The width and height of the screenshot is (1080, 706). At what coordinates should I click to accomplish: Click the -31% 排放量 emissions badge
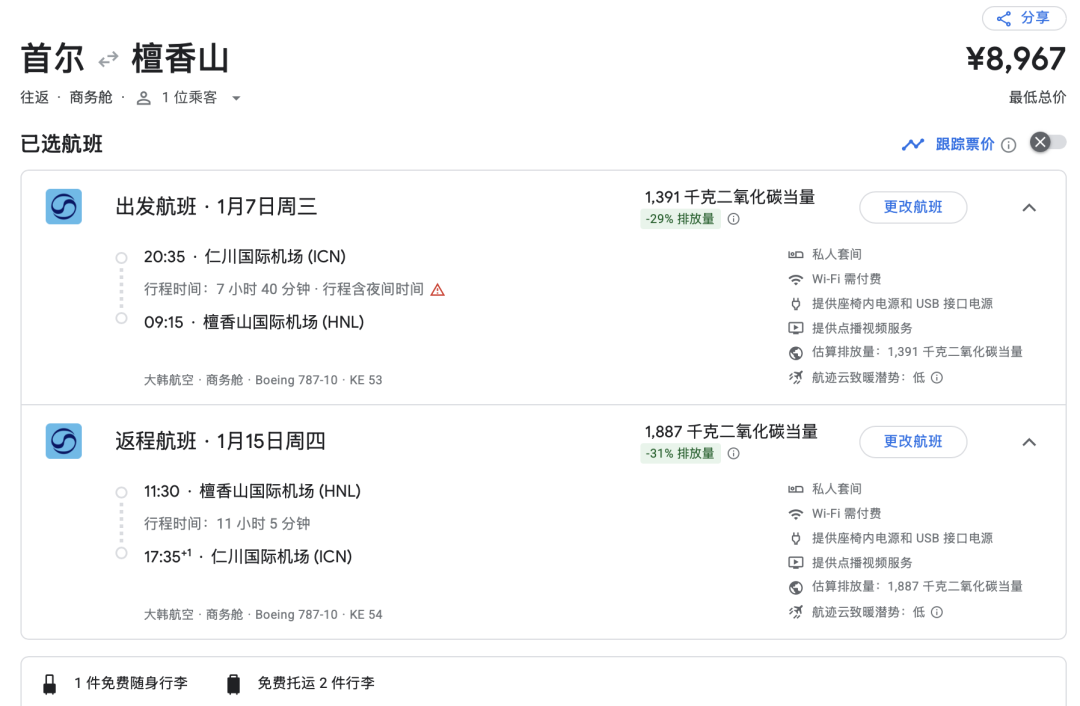pos(680,453)
